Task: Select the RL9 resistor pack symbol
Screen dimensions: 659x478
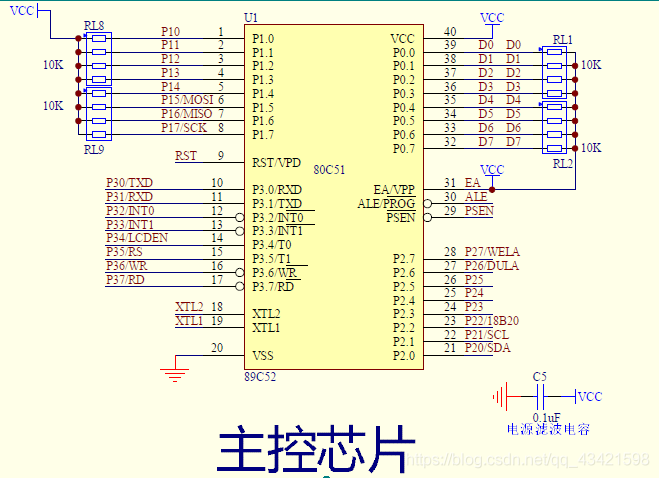Action: tap(99, 114)
